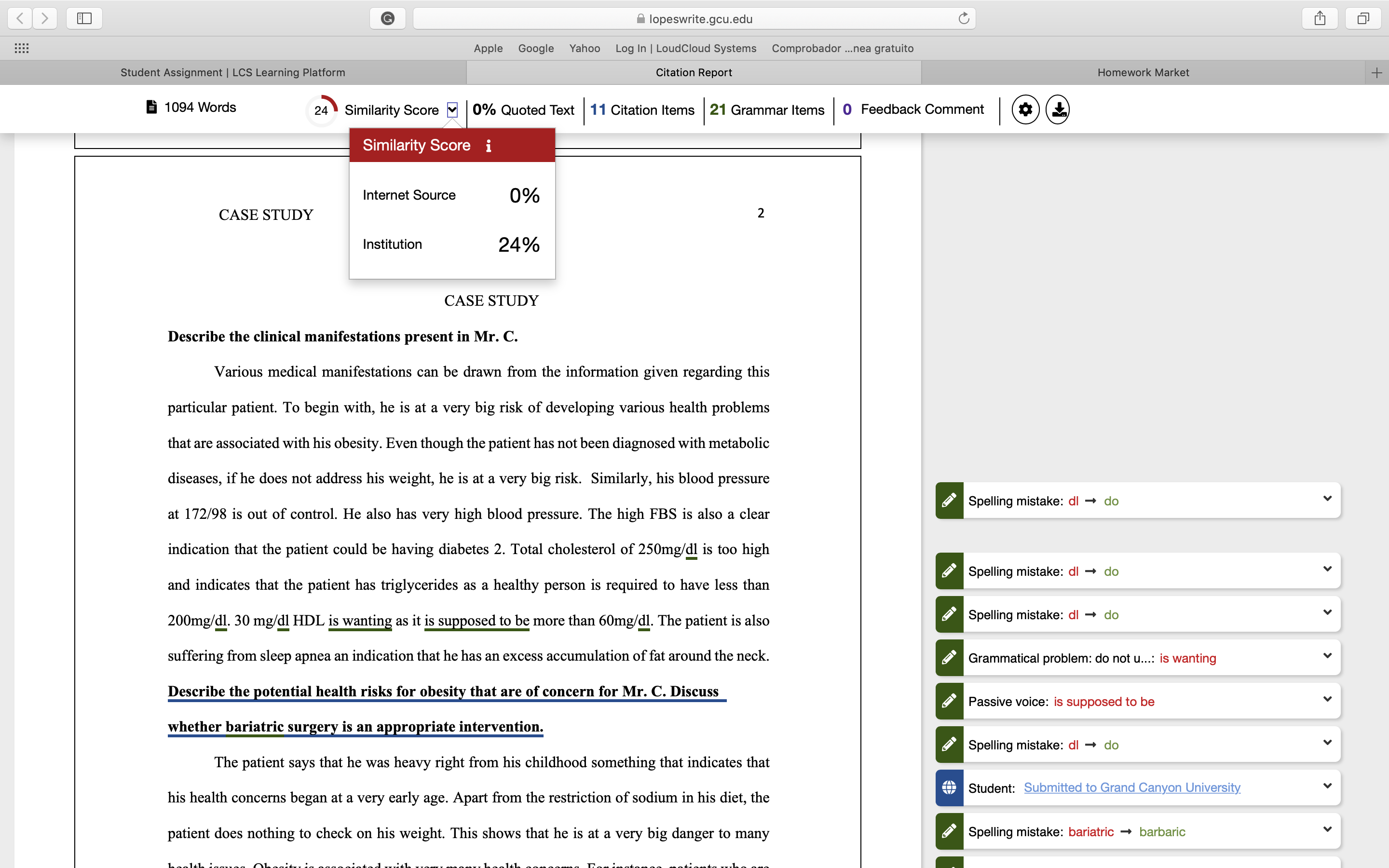Open the Apple bookmark
Viewport: 1389px width, 868px height.
pos(488,48)
